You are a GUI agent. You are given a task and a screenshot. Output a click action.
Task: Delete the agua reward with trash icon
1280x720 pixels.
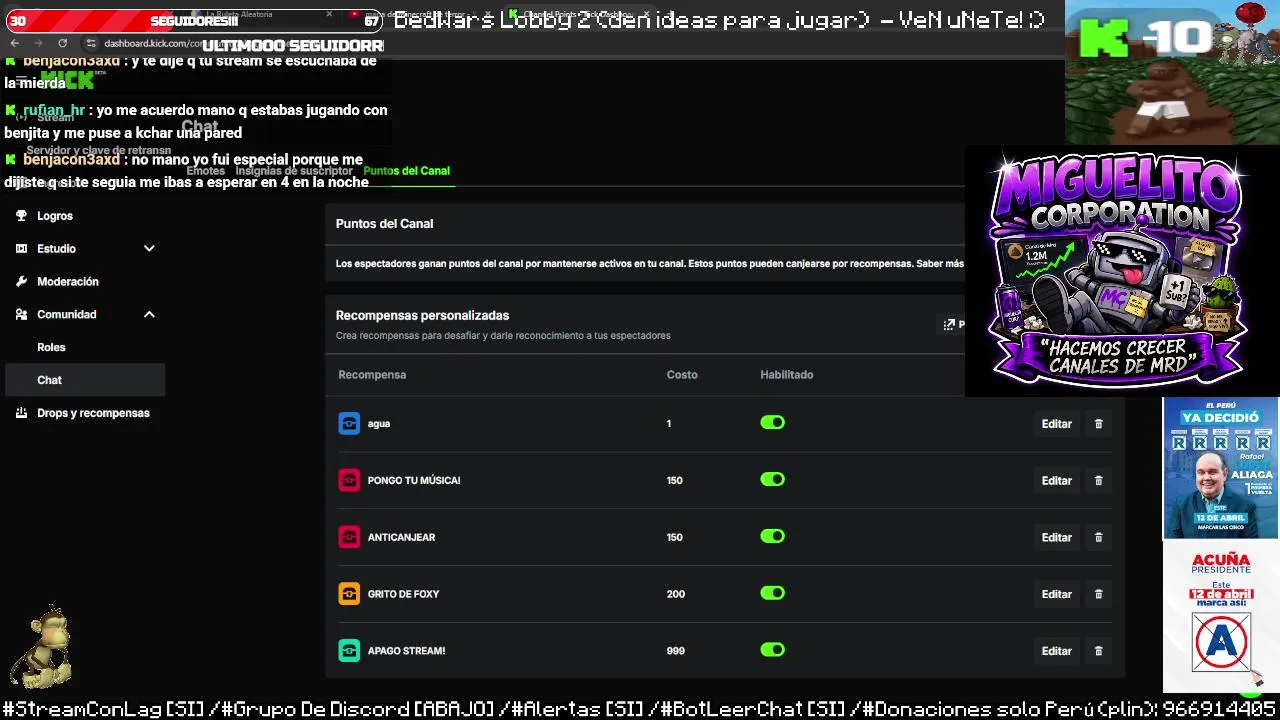[x=1098, y=424]
